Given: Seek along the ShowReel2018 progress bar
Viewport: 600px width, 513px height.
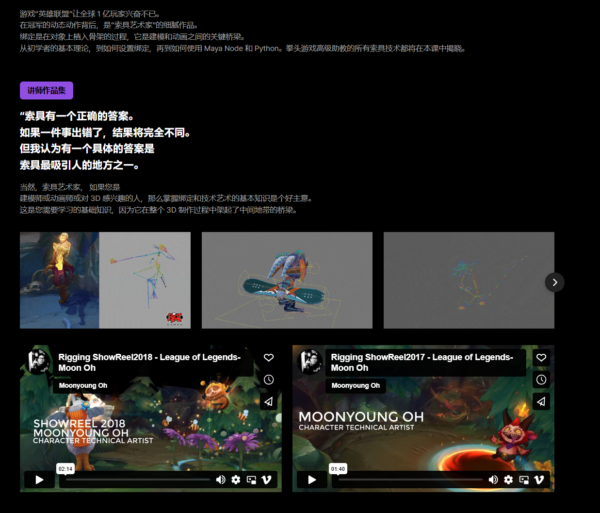Looking at the screenshot, I should pos(138,480).
